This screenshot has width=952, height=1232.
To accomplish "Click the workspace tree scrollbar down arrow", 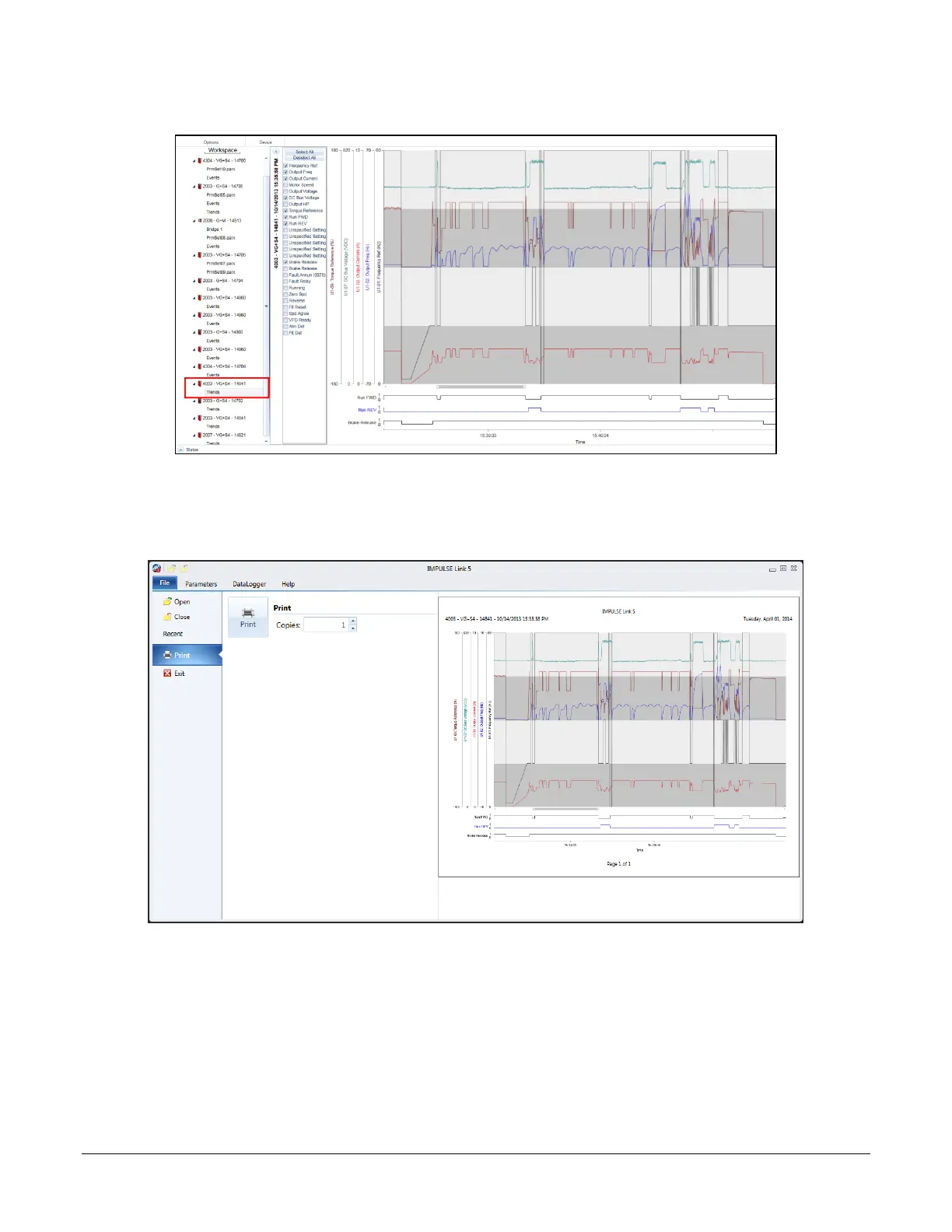I will coord(266,442).
